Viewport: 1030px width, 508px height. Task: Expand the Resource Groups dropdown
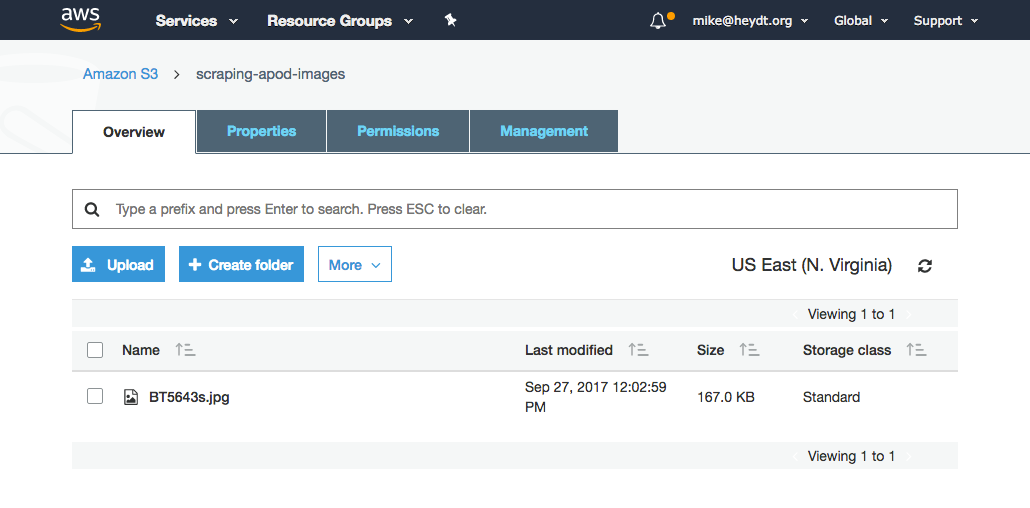coord(340,21)
